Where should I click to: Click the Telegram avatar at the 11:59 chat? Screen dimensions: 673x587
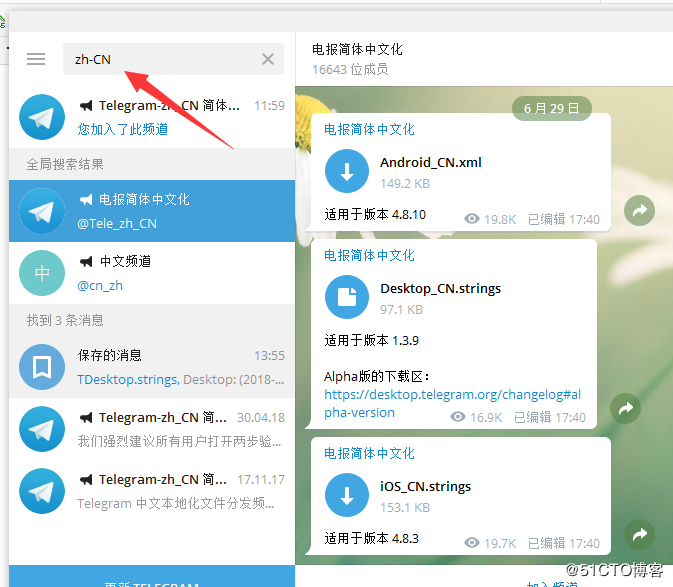(x=42, y=117)
